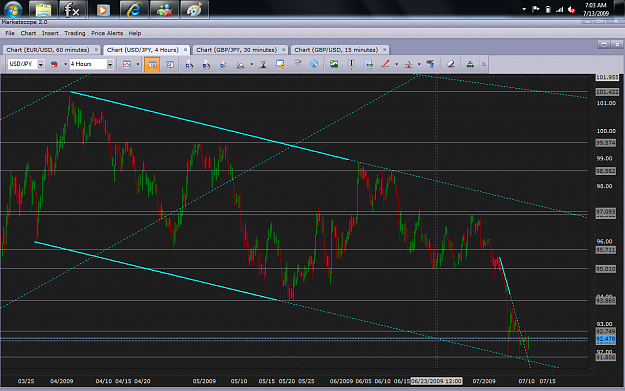
Task: Click the 98.562 price level label
Action: click(605, 171)
